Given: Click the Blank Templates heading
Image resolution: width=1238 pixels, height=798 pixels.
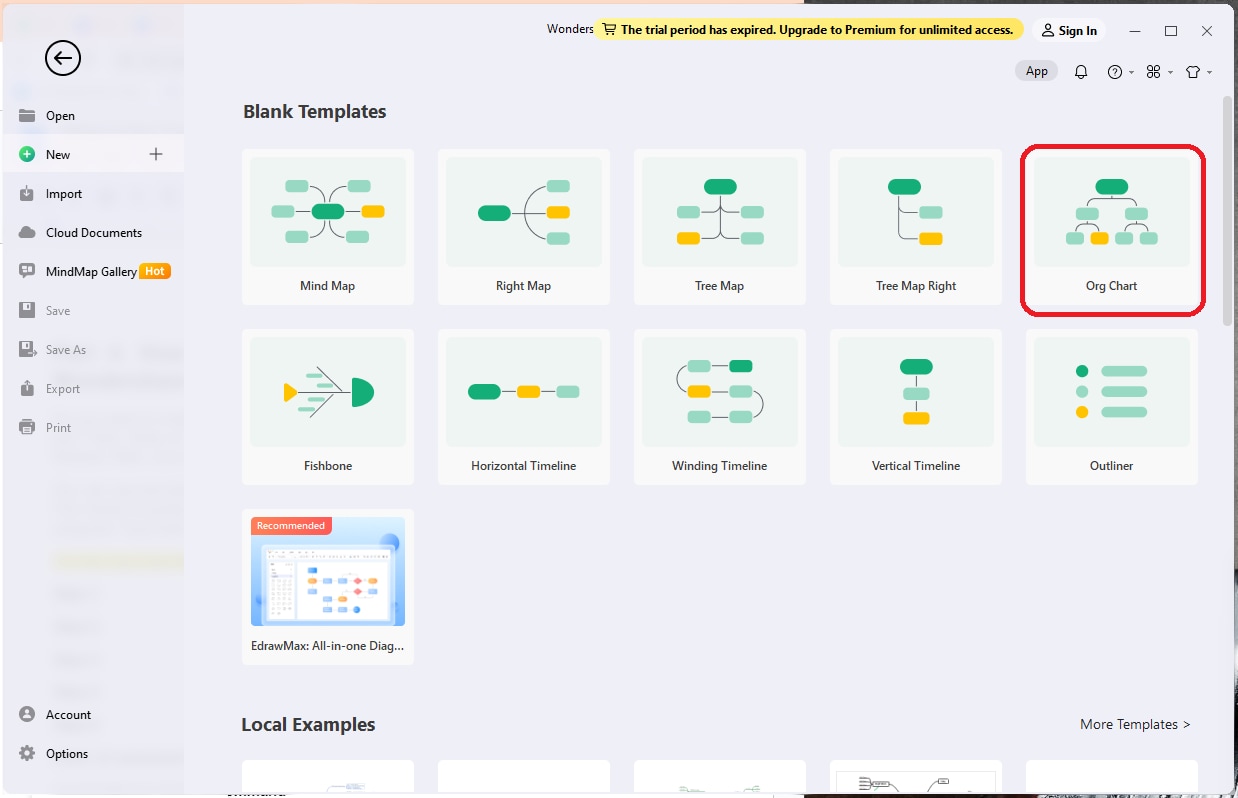Looking at the screenshot, I should 315,112.
